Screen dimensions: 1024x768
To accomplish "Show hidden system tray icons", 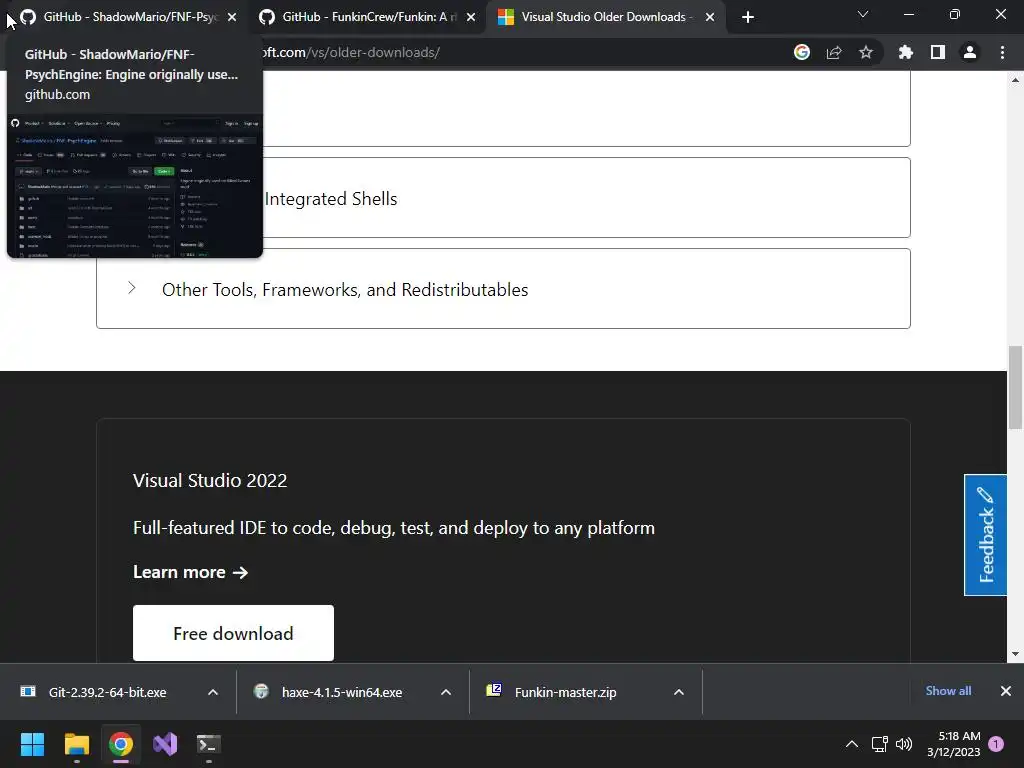I will pos(852,744).
